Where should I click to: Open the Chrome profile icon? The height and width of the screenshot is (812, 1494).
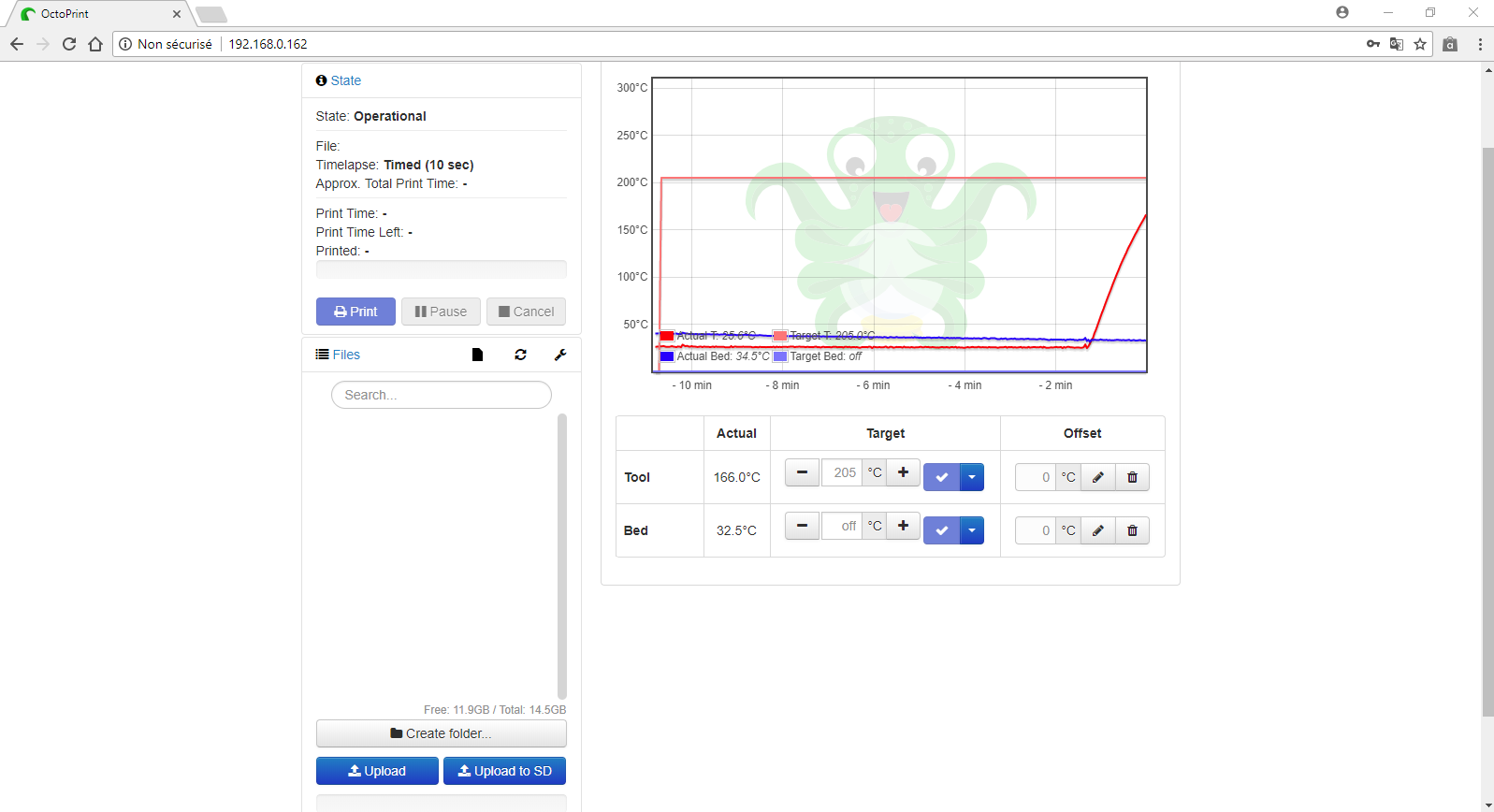[1342, 12]
